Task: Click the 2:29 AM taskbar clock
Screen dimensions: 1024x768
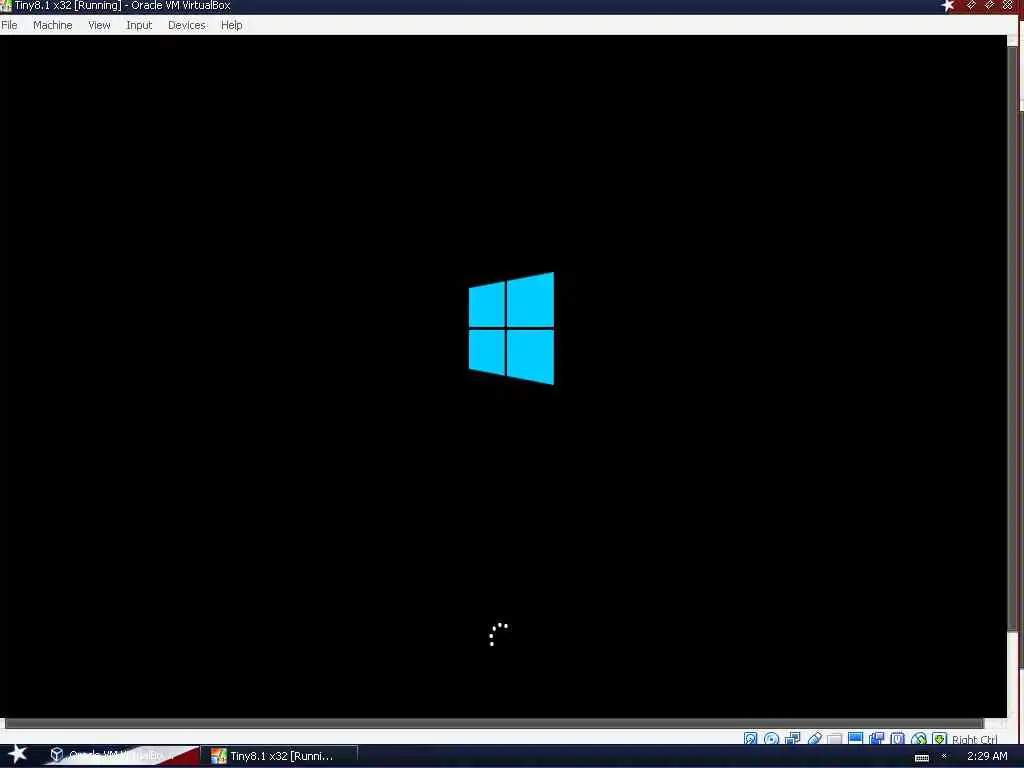Action: pos(987,756)
